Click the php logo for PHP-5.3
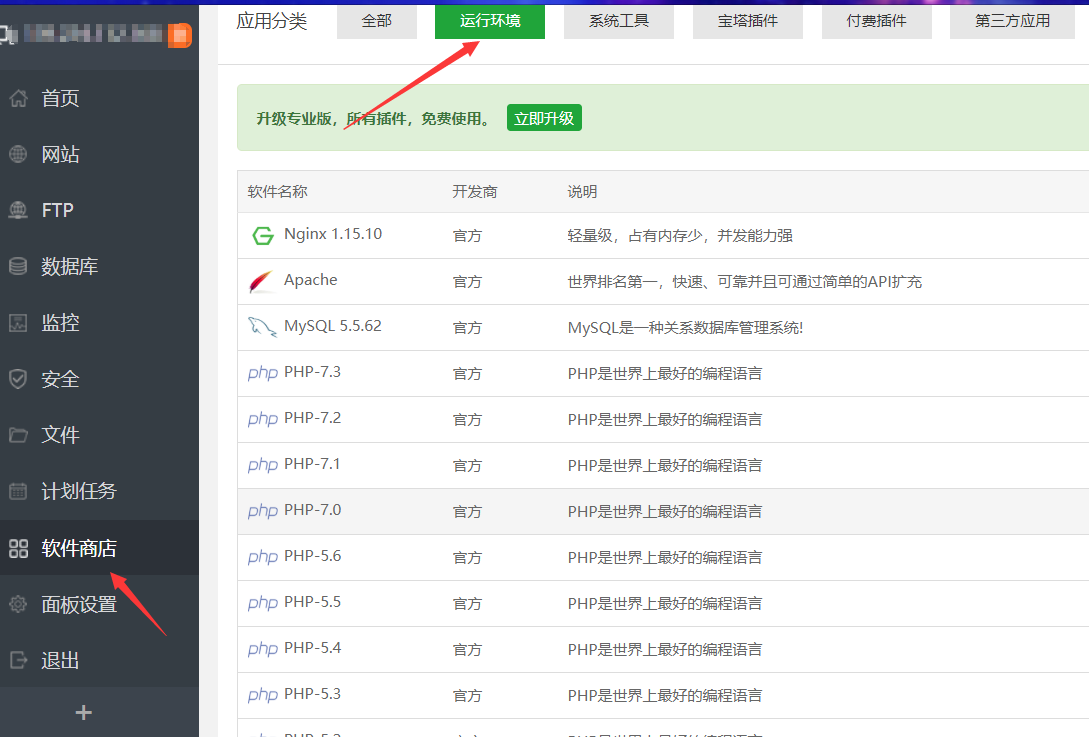The width and height of the screenshot is (1089, 737). pos(263,694)
